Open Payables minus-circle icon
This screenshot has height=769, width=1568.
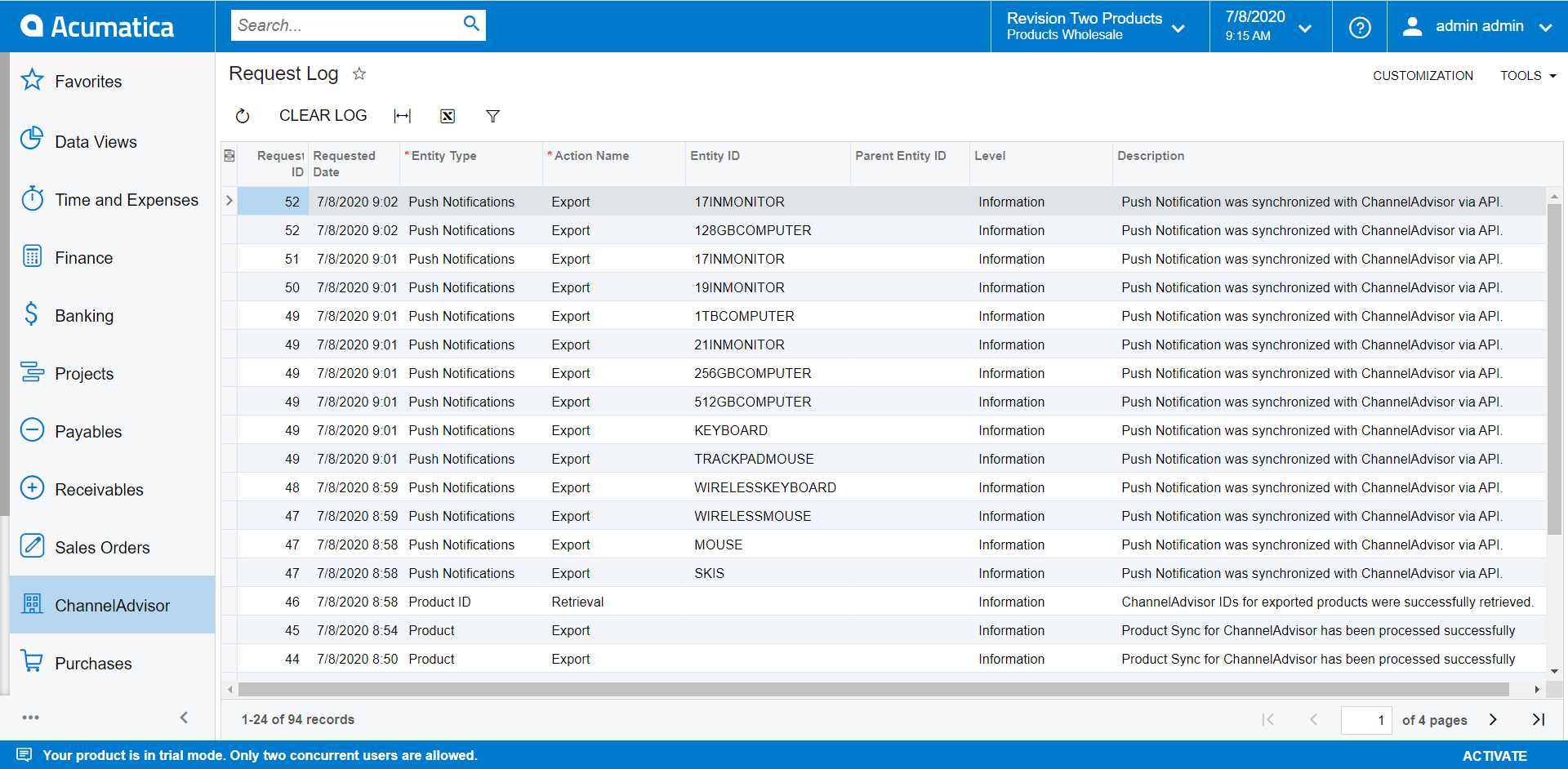[32, 430]
